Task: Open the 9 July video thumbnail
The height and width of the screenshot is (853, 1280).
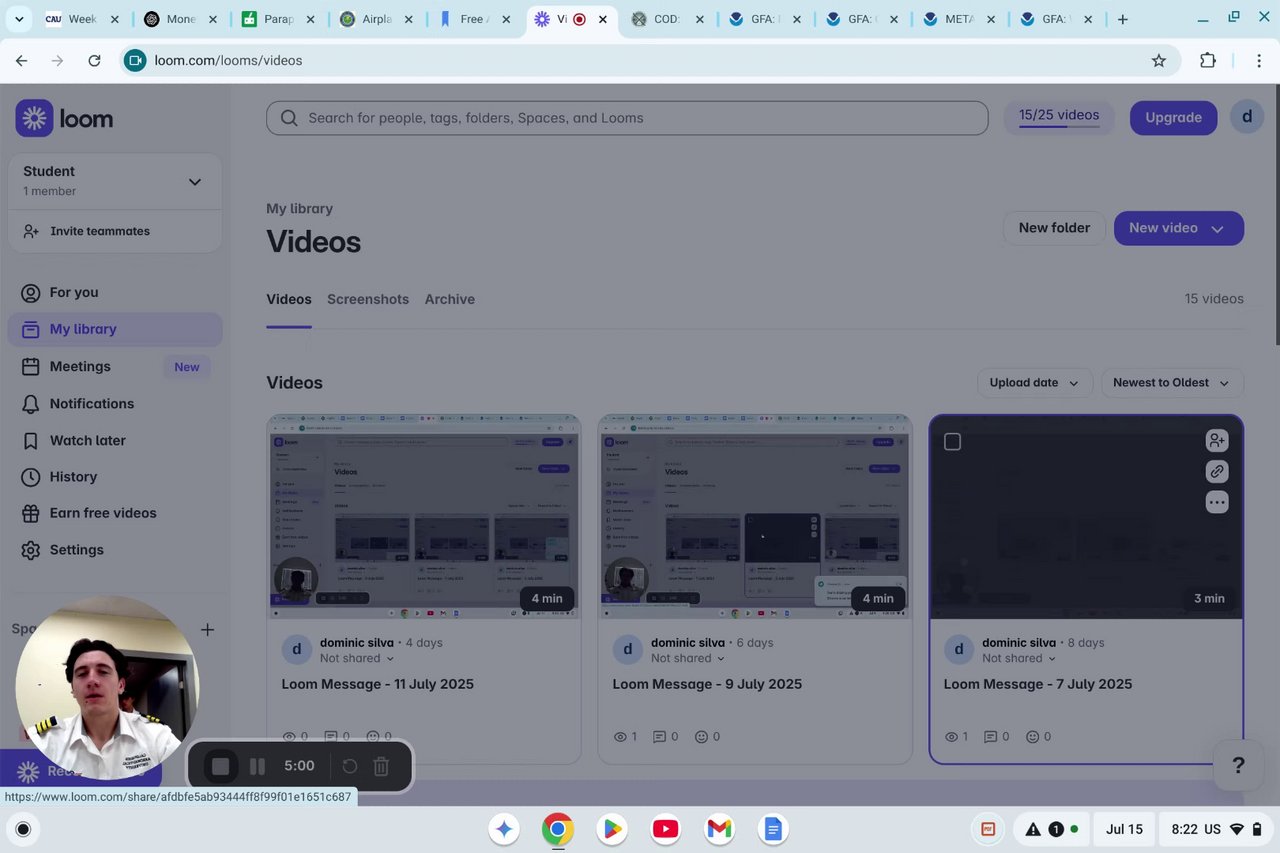Action: click(x=755, y=517)
